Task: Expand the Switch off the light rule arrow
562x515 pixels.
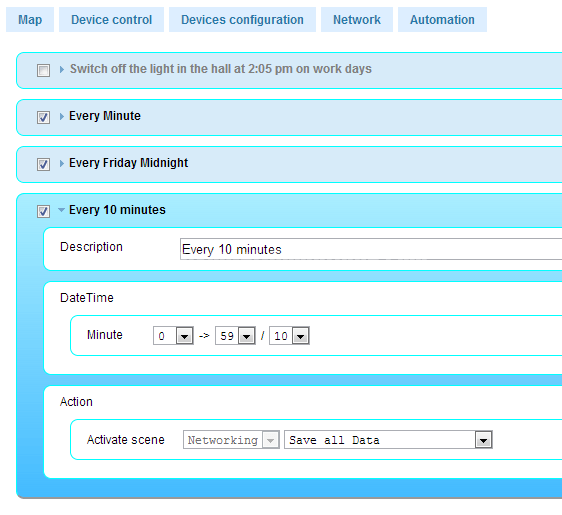Action: [62, 69]
